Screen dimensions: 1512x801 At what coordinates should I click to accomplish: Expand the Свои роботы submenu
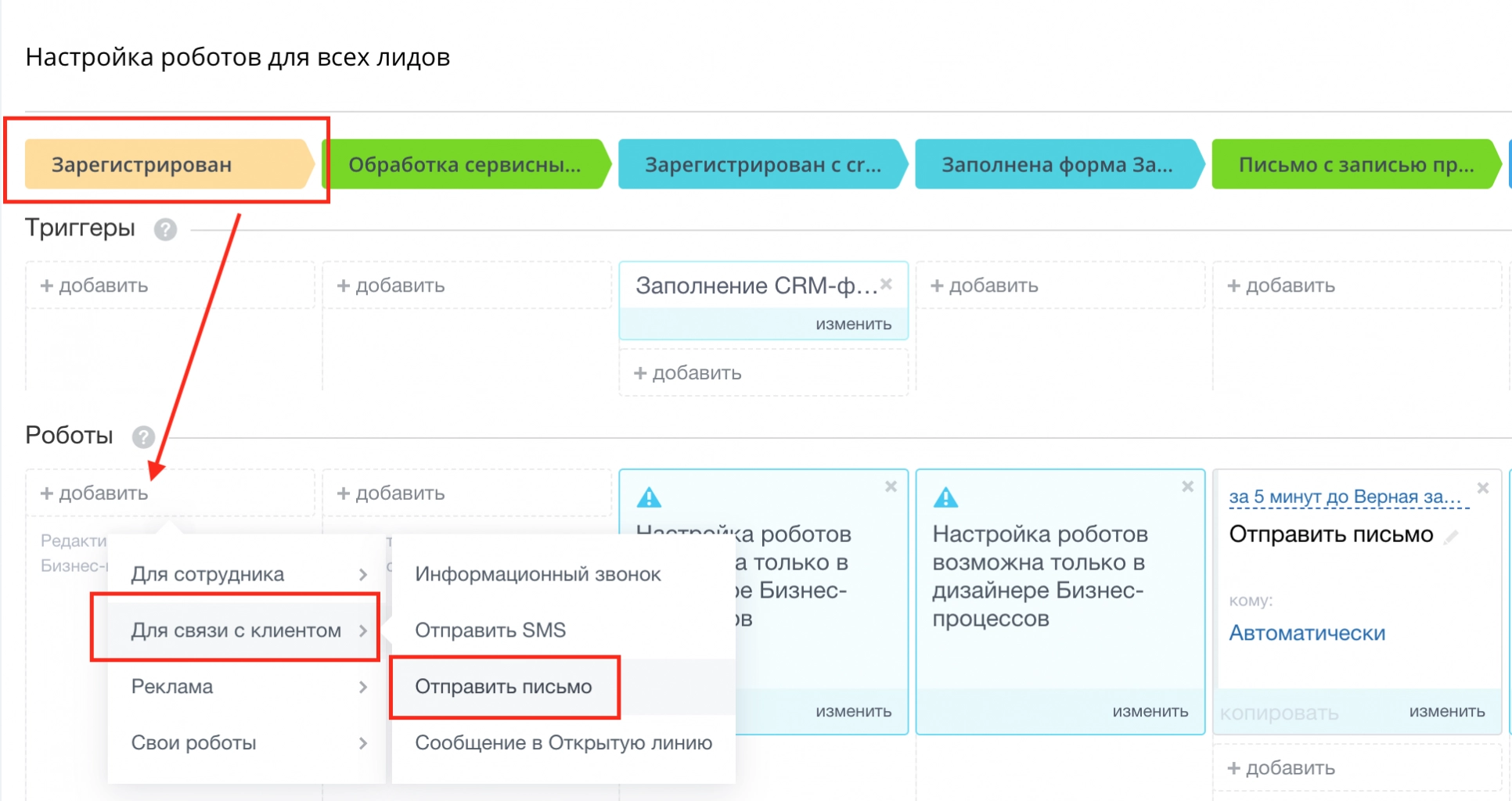pyautogui.click(x=247, y=743)
